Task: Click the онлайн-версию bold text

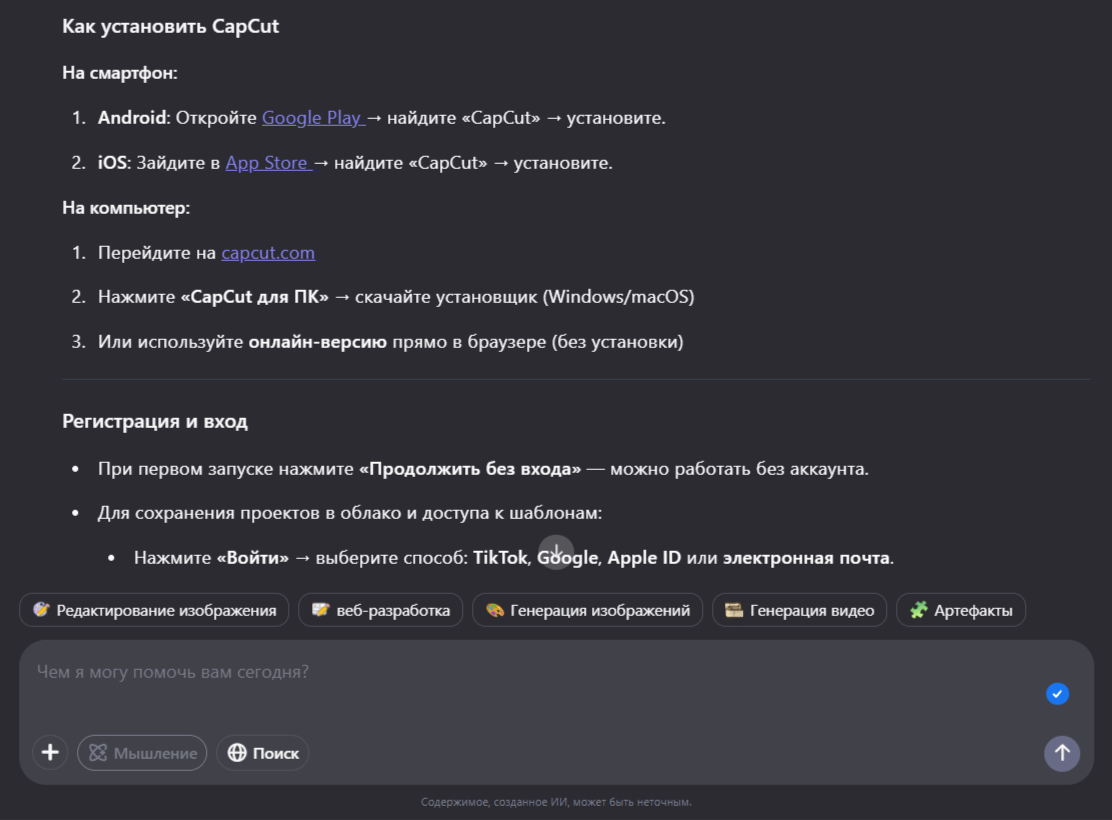Action: [x=318, y=342]
